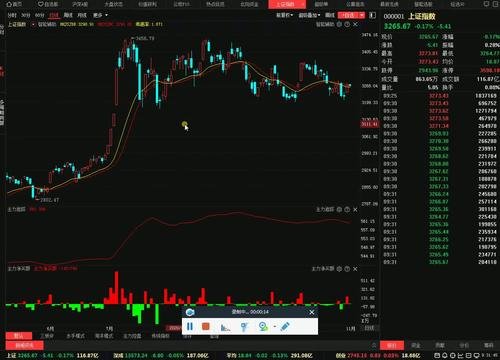Click the first red bottom-left template button
The image size is (500, 360).
[19, 336]
